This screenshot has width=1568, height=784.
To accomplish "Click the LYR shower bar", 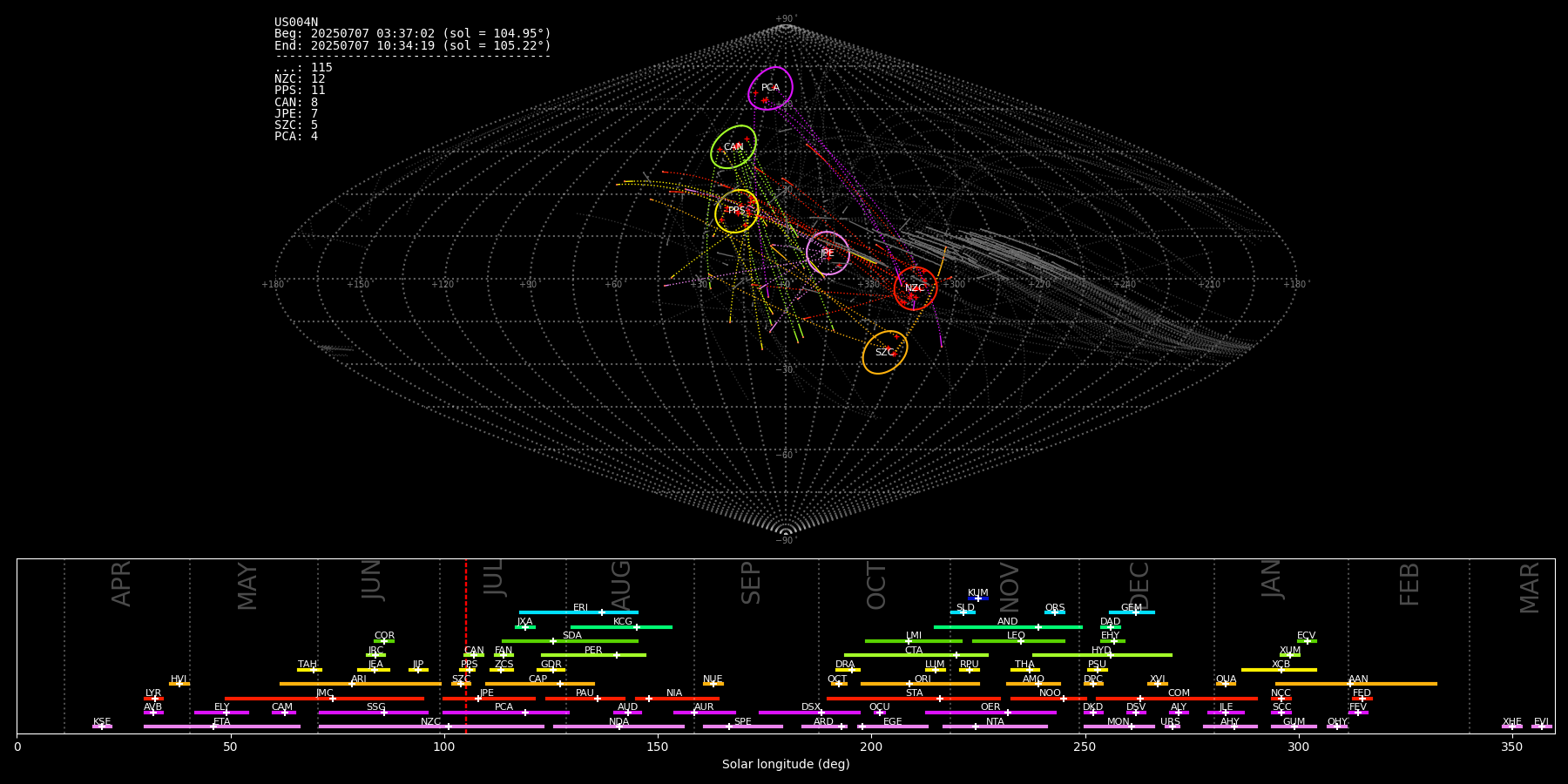I will click(x=153, y=698).
